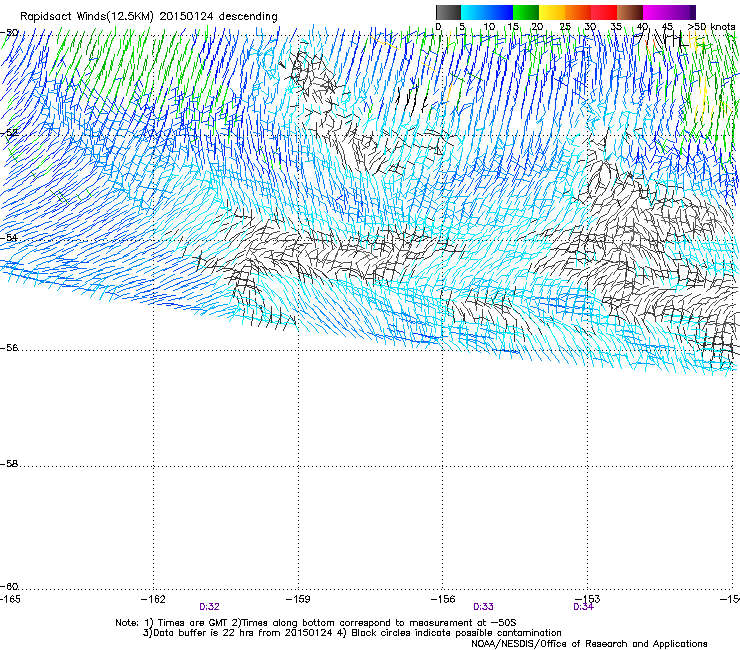Image resolution: width=740 pixels, height=650 pixels.
Task: Click the cyan-blue 5–15 knots legend segment
Action: pos(487,12)
